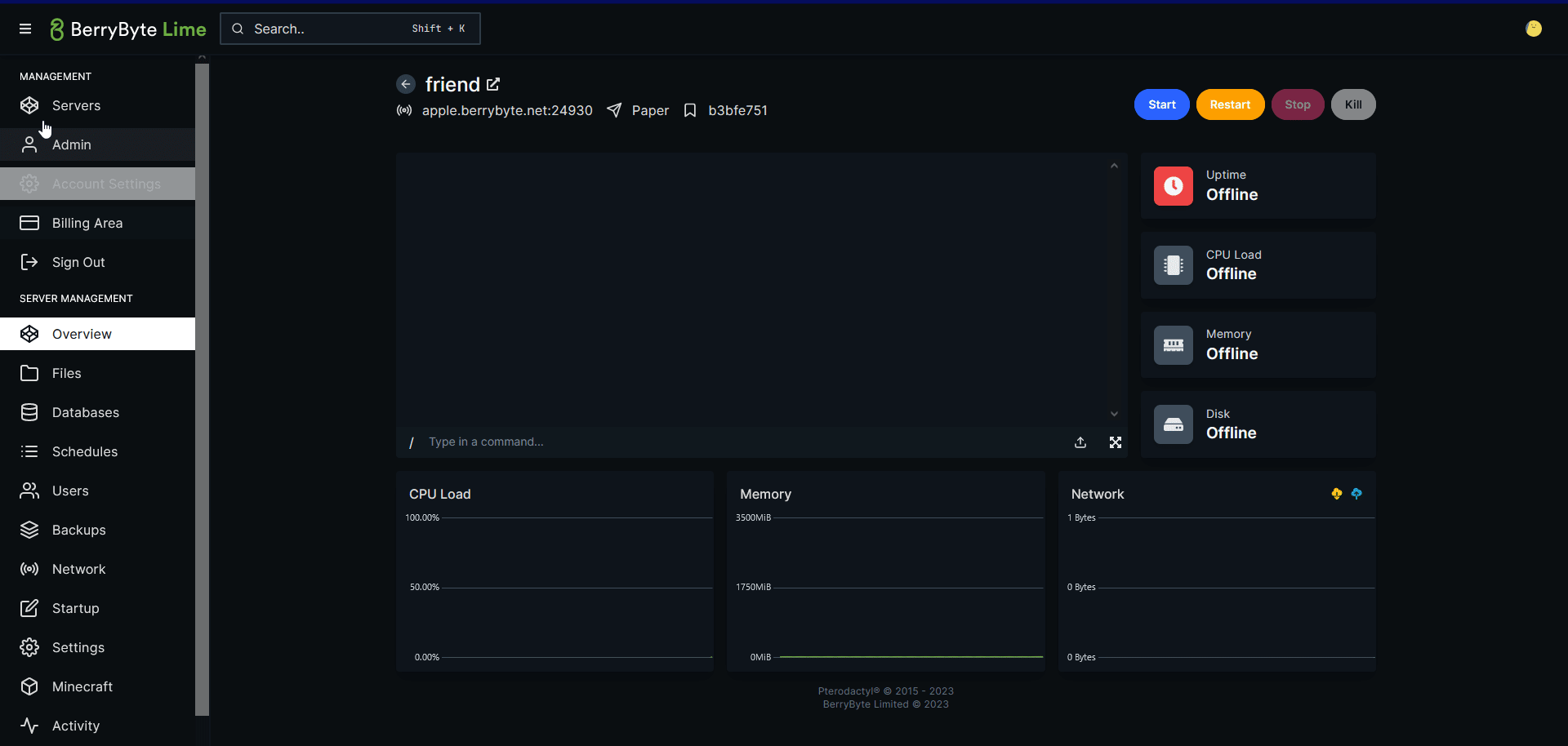Screen dimensions: 1568x746
Task: Click the CPU Load chip icon
Action: pyautogui.click(x=1174, y=265)
